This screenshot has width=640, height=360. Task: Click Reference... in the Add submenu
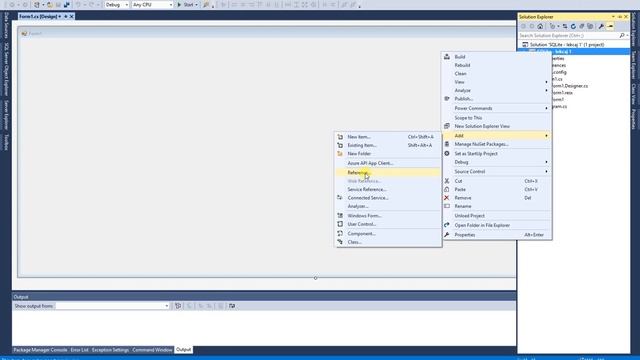(388, 172)
